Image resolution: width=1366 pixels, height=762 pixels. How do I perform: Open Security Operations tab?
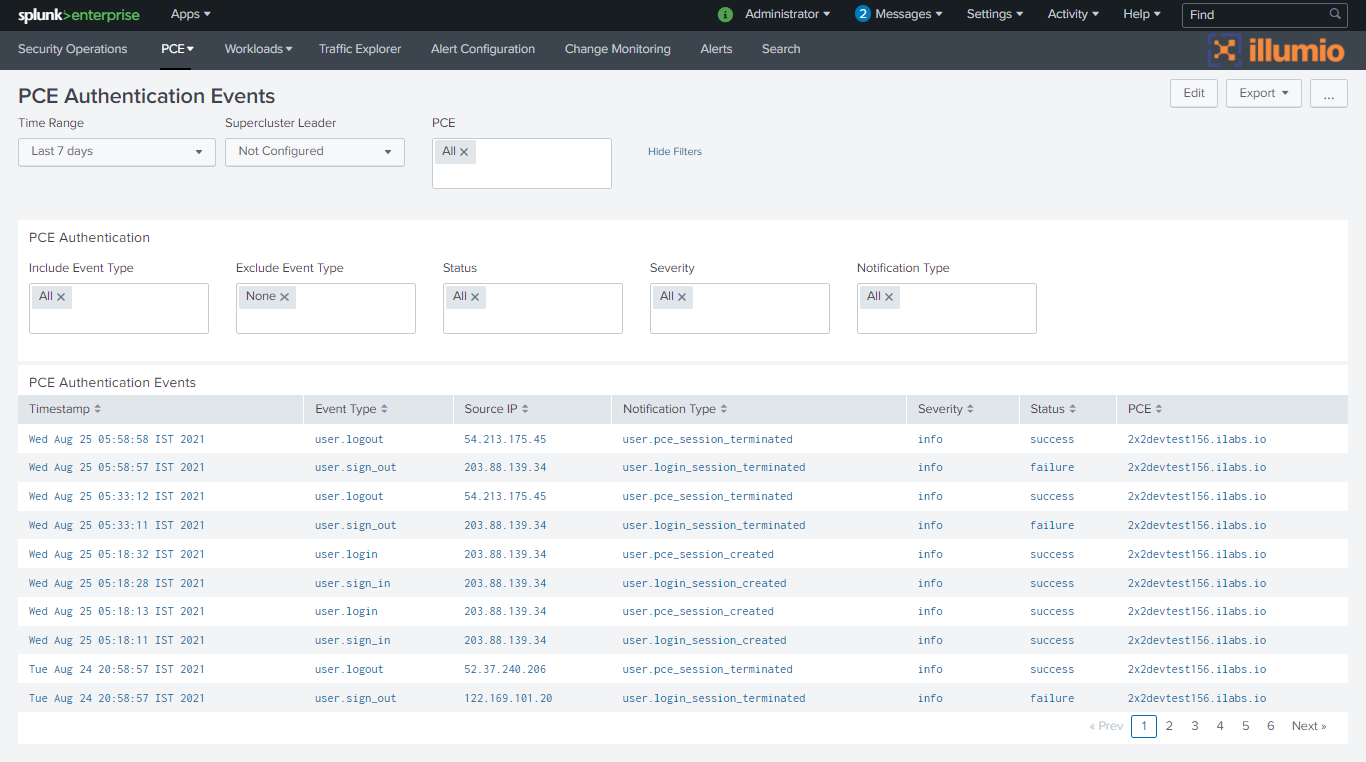[73, 49]
